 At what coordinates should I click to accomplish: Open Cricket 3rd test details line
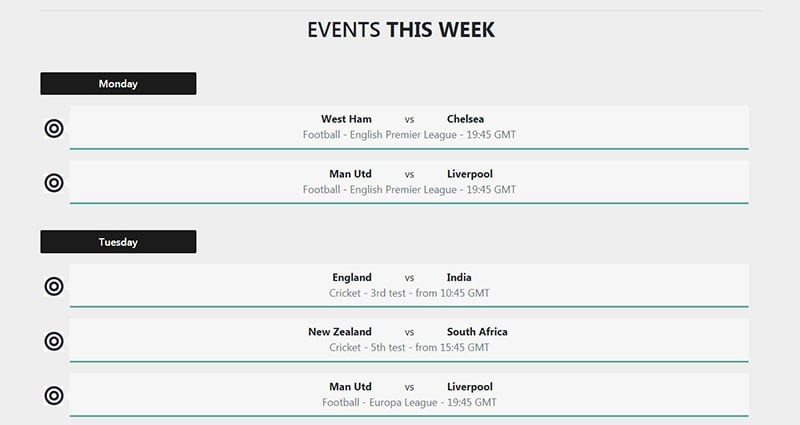tap(409, 293)
